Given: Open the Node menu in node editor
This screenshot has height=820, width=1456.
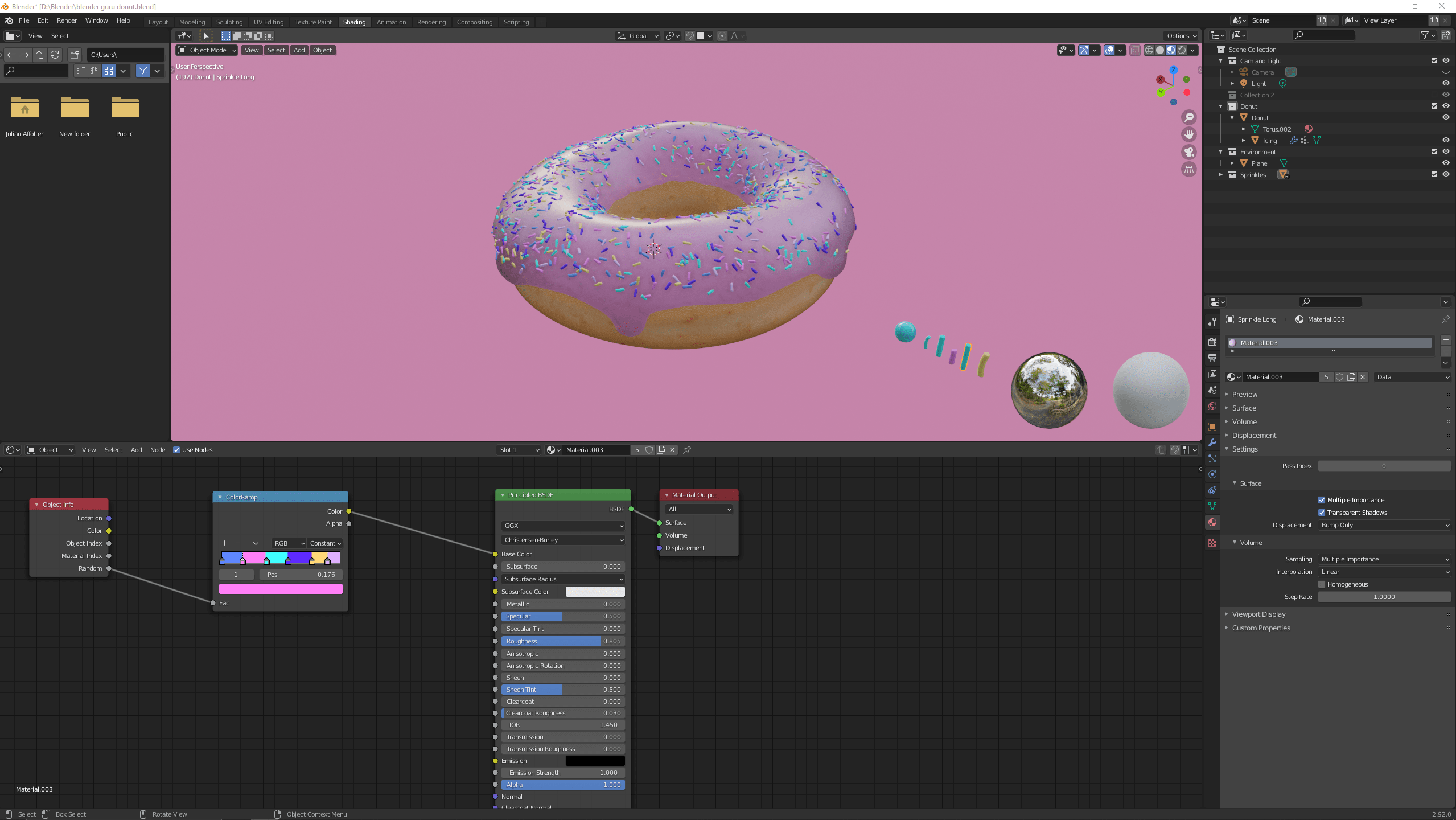Looking at the screenshot, I should click(158, 450).
